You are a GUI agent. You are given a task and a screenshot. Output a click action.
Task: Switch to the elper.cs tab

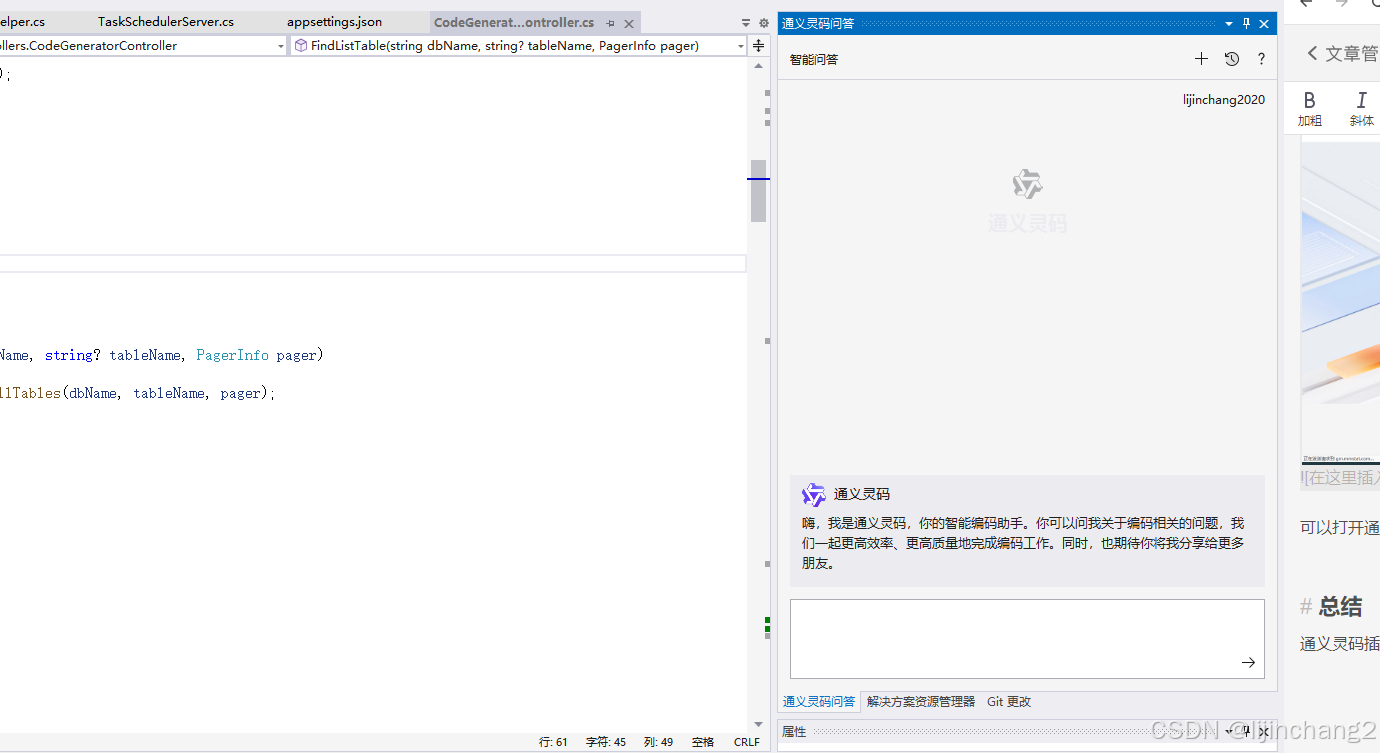[x=22, y=22]
